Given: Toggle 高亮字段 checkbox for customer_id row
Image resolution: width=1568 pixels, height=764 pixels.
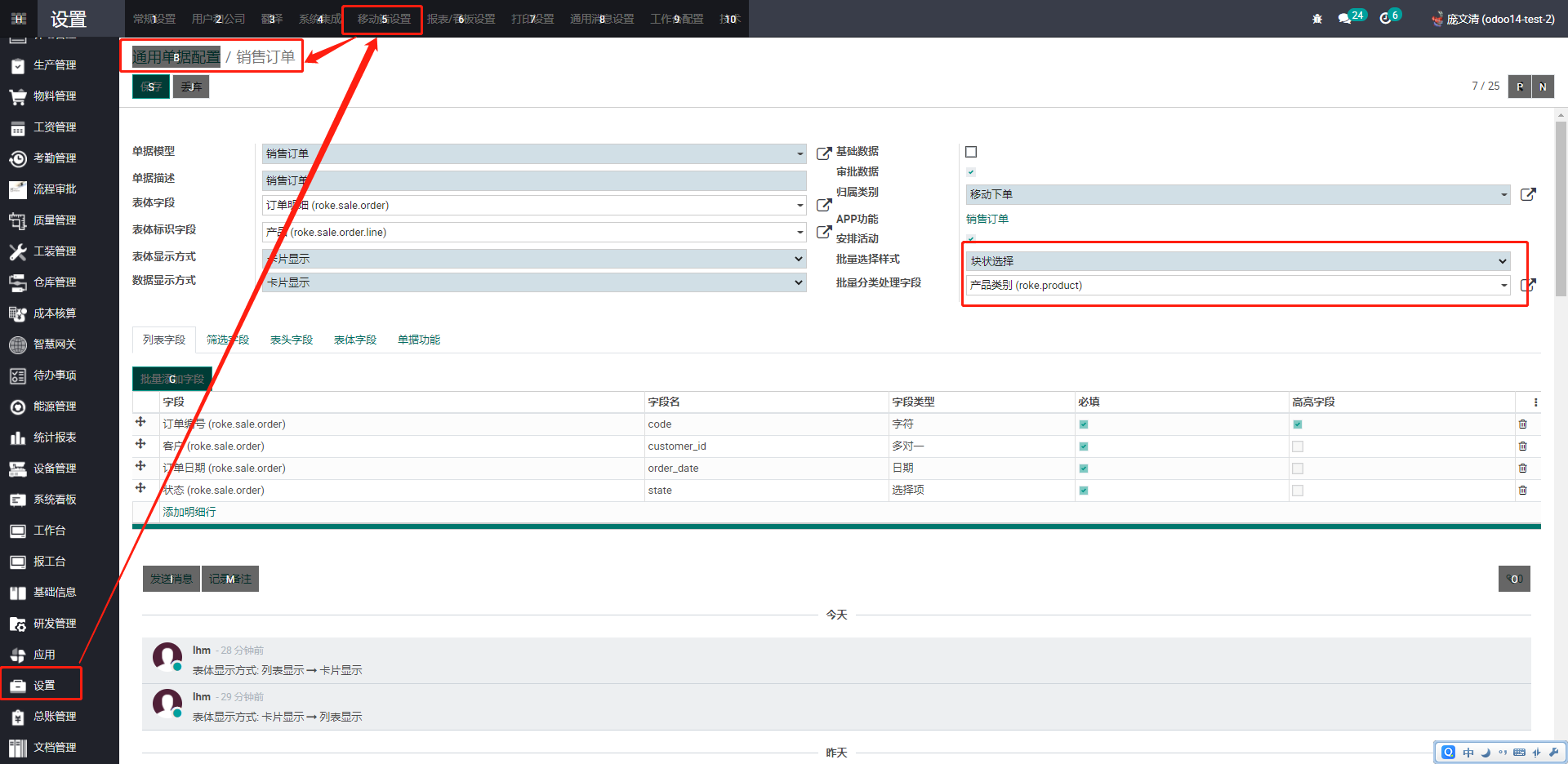Looking at the screenshot, I should 1298,446.
